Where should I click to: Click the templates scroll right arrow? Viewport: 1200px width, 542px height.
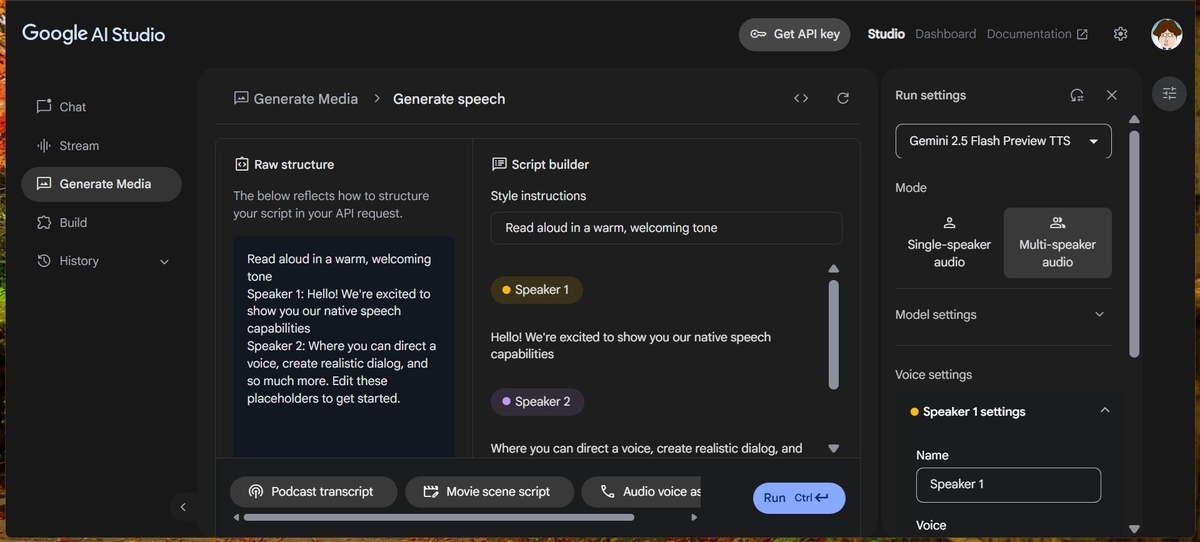(695, 518)
